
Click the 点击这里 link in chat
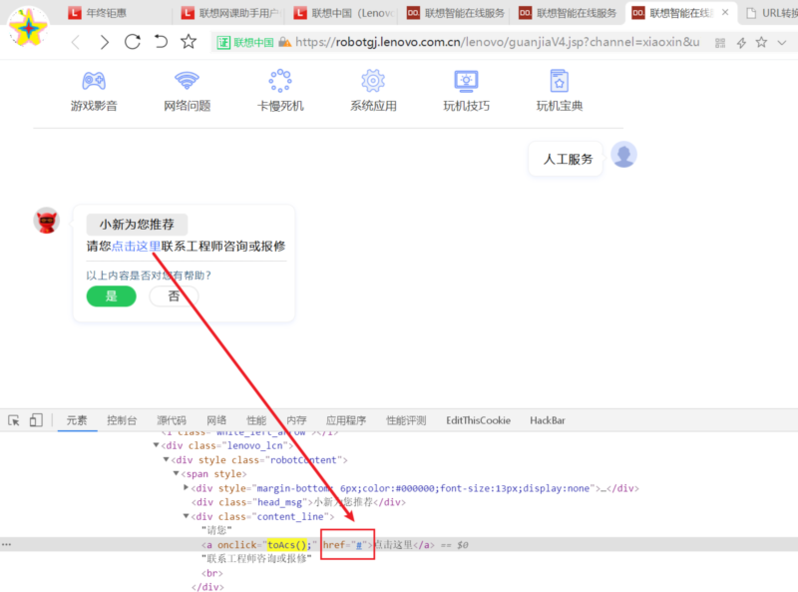coord(136,246)
